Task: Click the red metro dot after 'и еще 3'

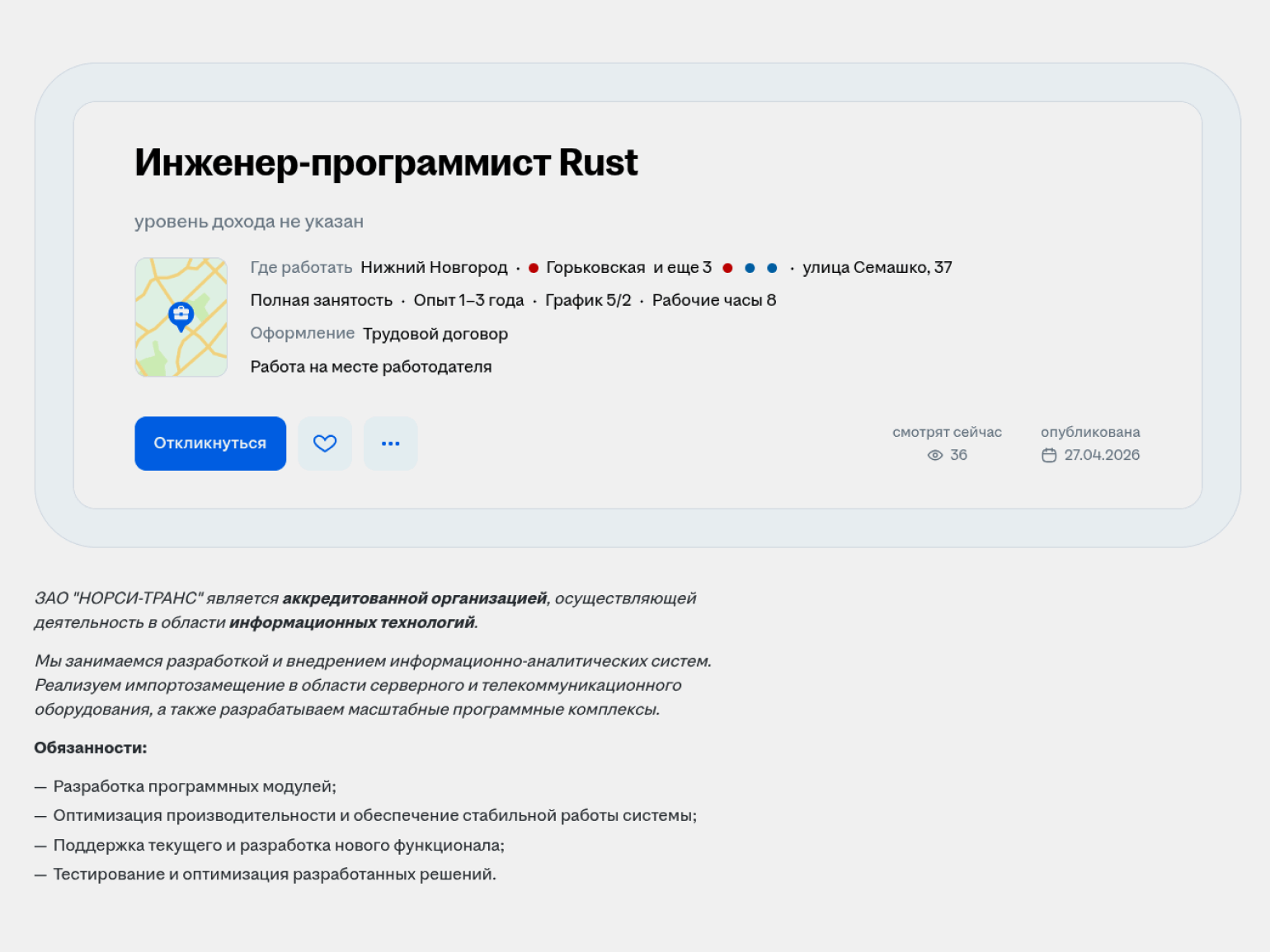Action: [727, 268]
